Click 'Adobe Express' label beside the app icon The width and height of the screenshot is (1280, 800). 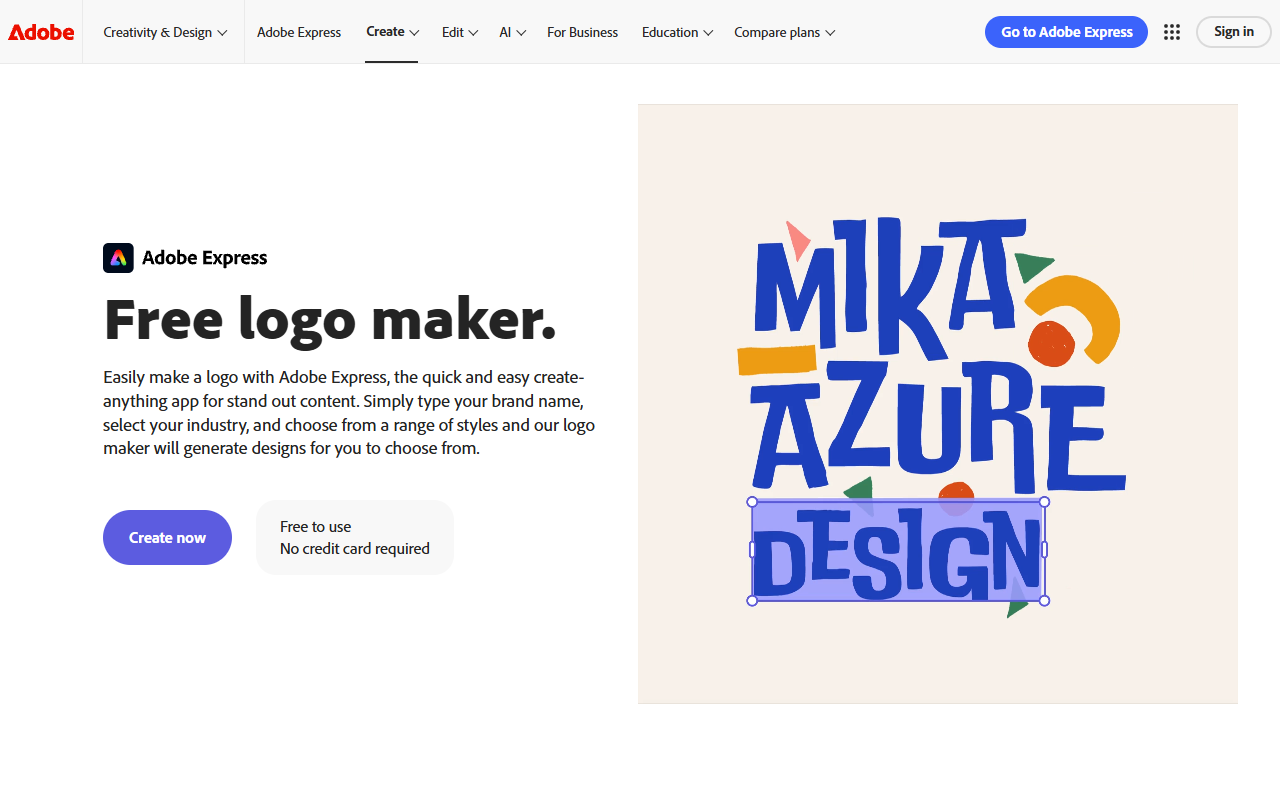[x=205, y=258]
